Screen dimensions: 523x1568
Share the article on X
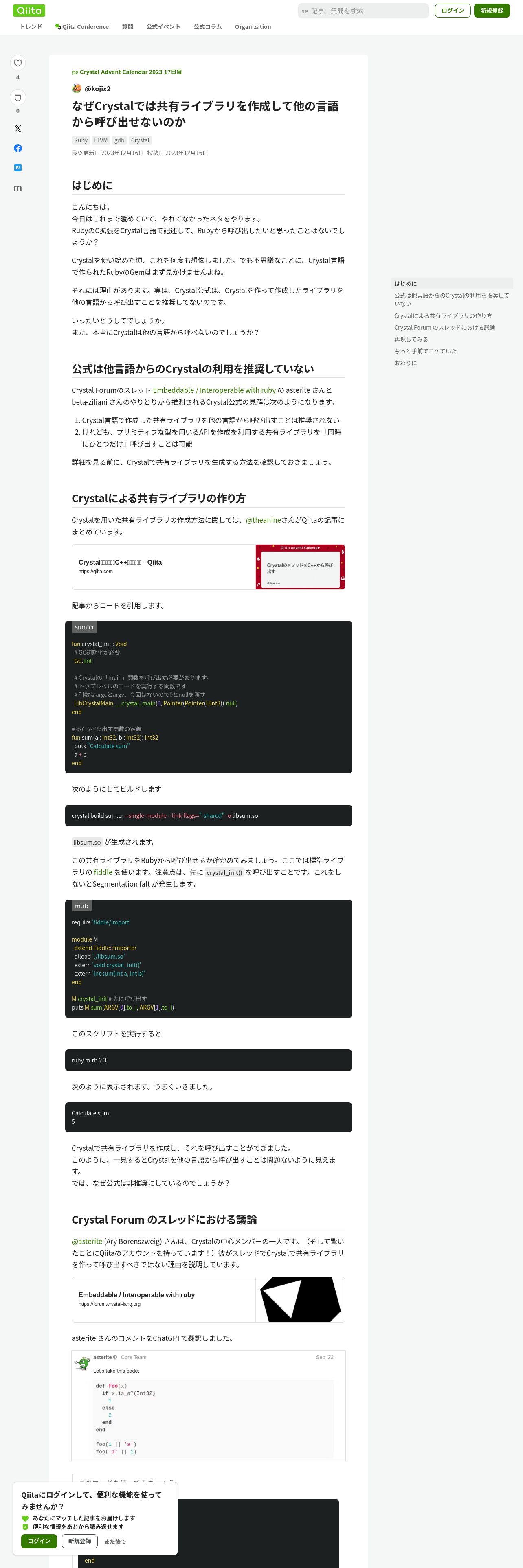point(18,129)
